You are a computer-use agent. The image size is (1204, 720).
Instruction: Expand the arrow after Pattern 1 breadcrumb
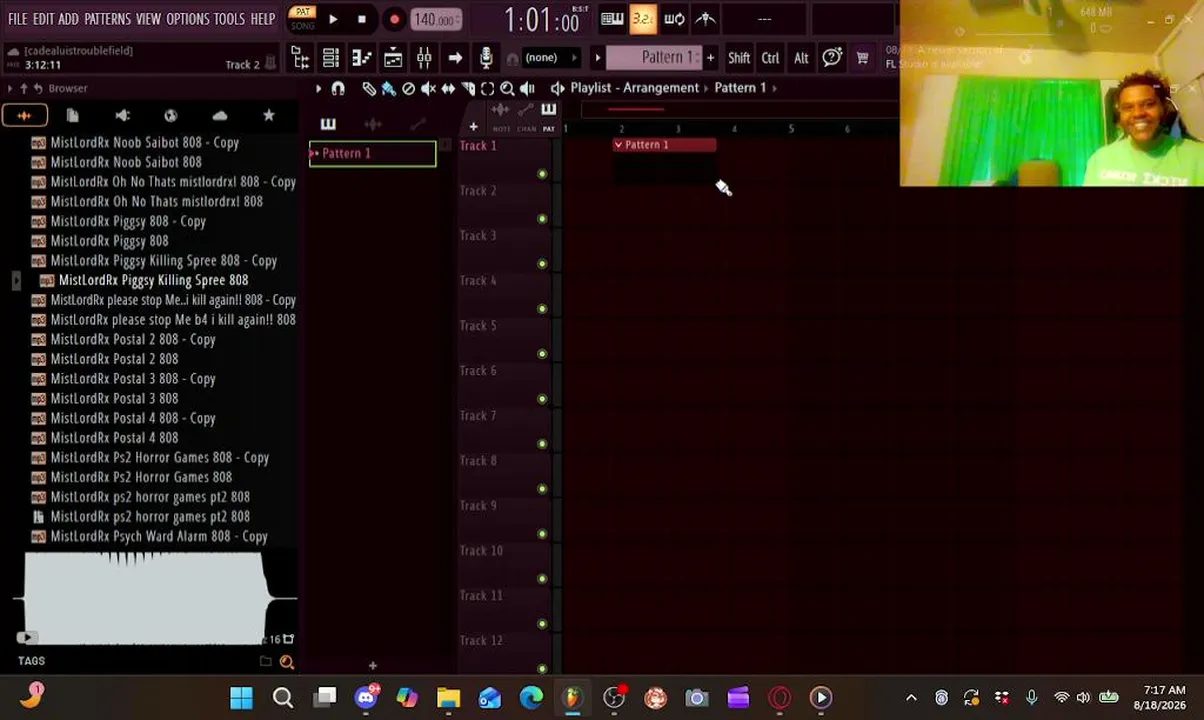tap(774, 88)
